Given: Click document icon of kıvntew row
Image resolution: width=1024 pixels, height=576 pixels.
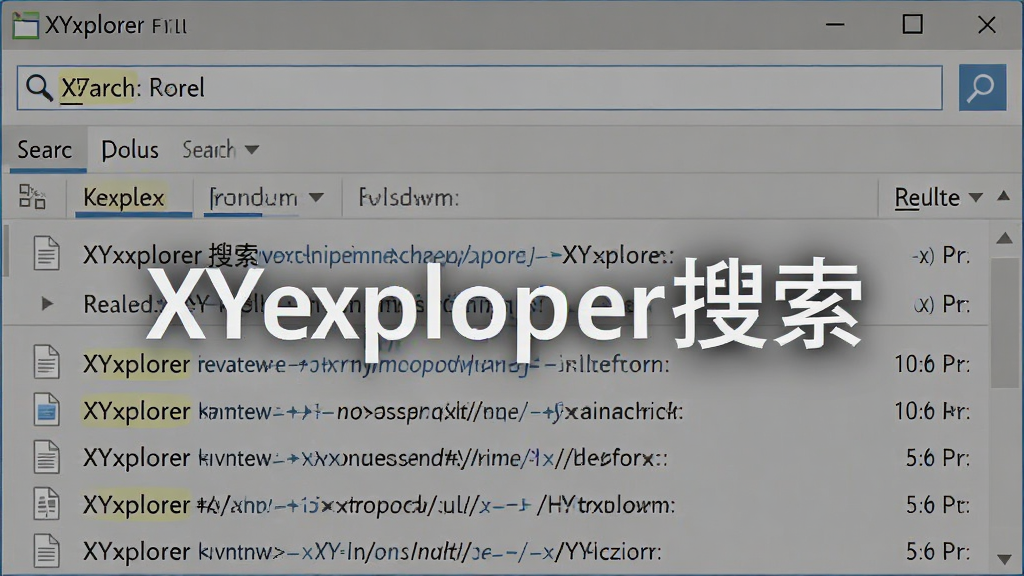Looking at the screenshot, I should [46, 457].
